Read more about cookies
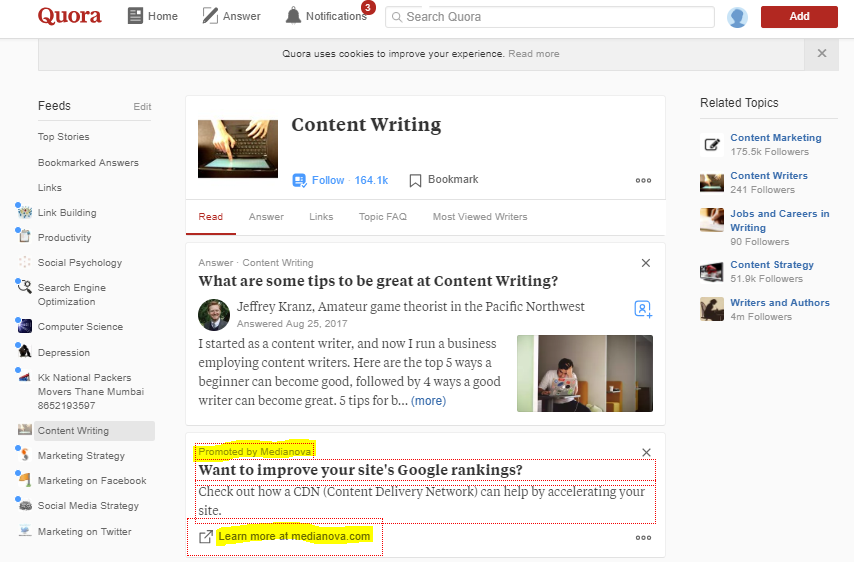The width and height of the screenshot is (854, 562). (x=534, y=54)
